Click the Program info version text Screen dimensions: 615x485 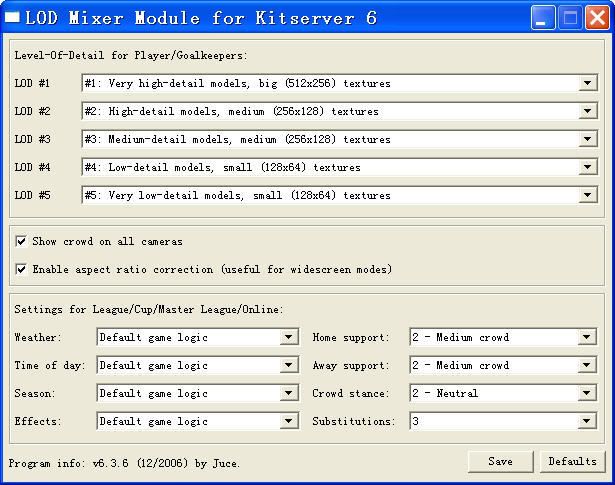124,463
